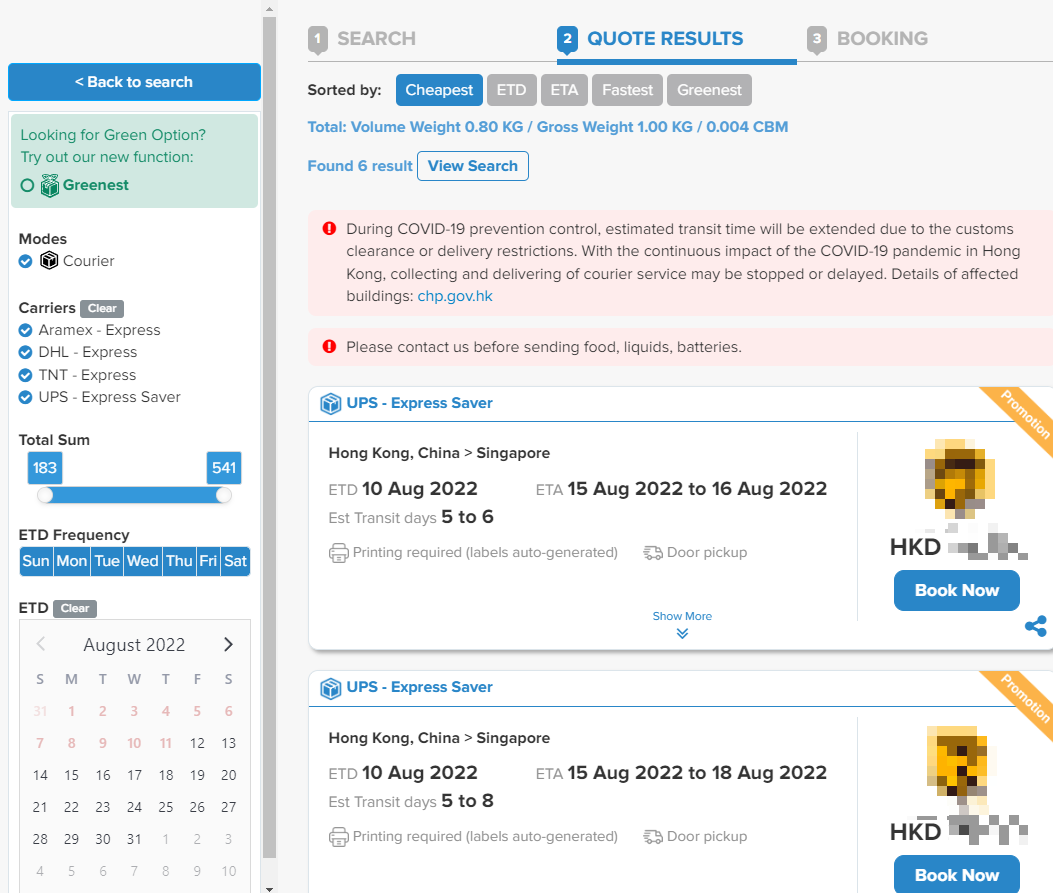Toggle the Wed ETD frequency button
The image size is (1053, 893).
click(x=143, y=561)
